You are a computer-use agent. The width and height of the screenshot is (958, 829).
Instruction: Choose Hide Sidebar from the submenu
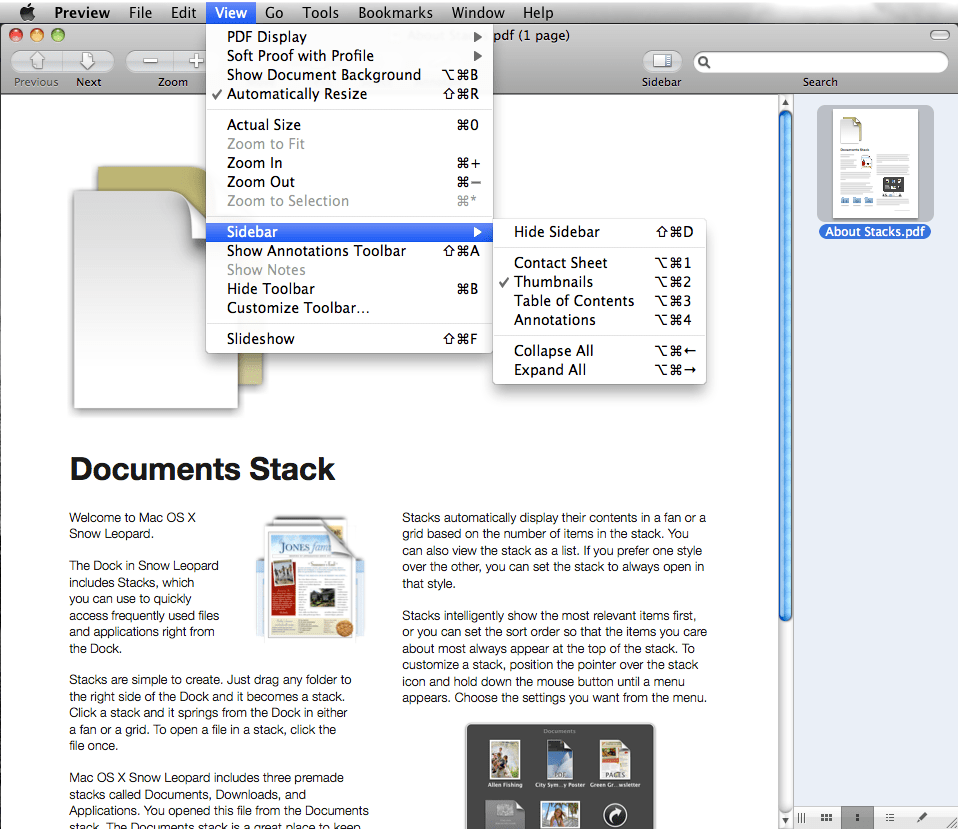click(599, 232)
